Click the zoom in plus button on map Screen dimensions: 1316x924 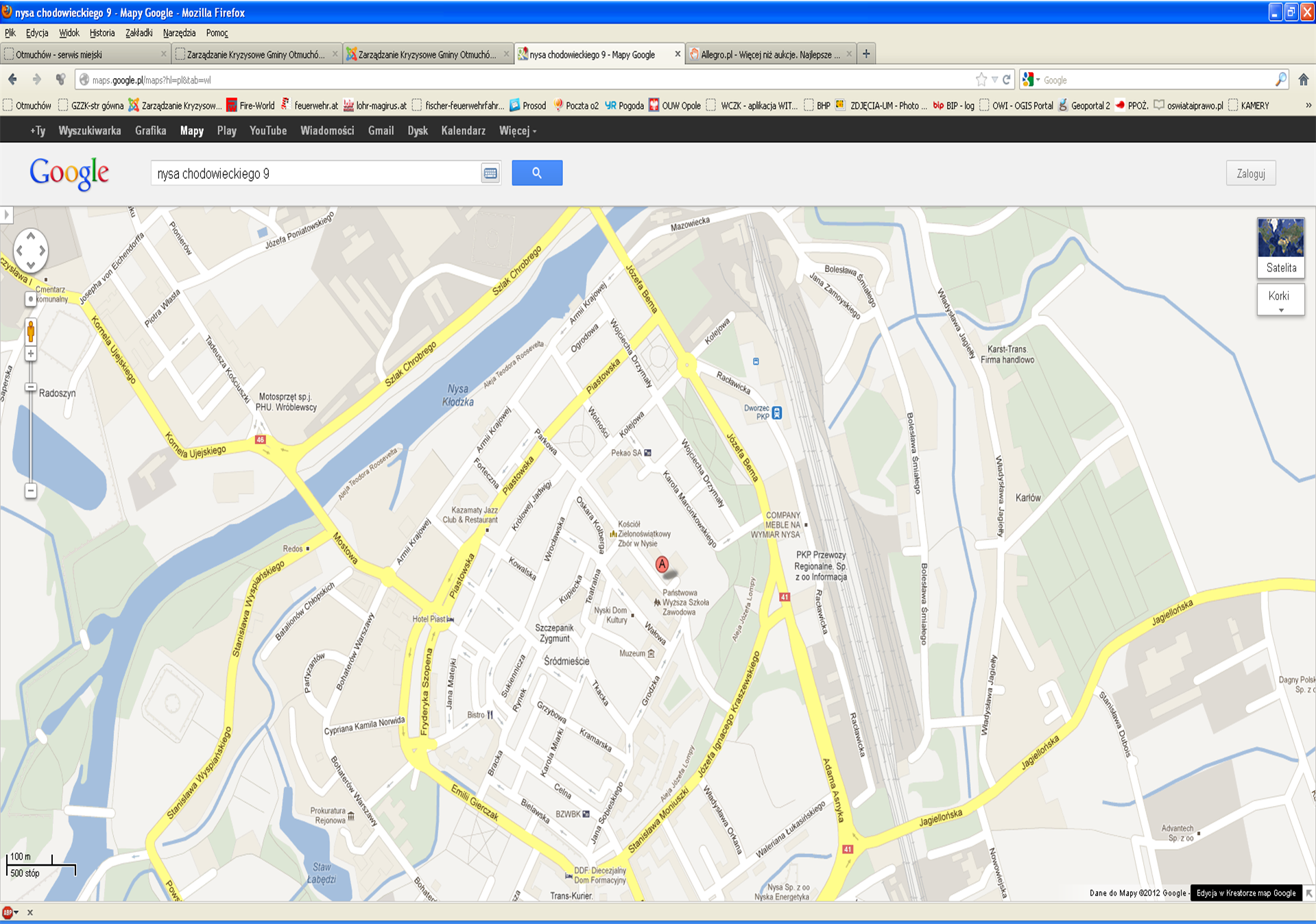point(31,354)
